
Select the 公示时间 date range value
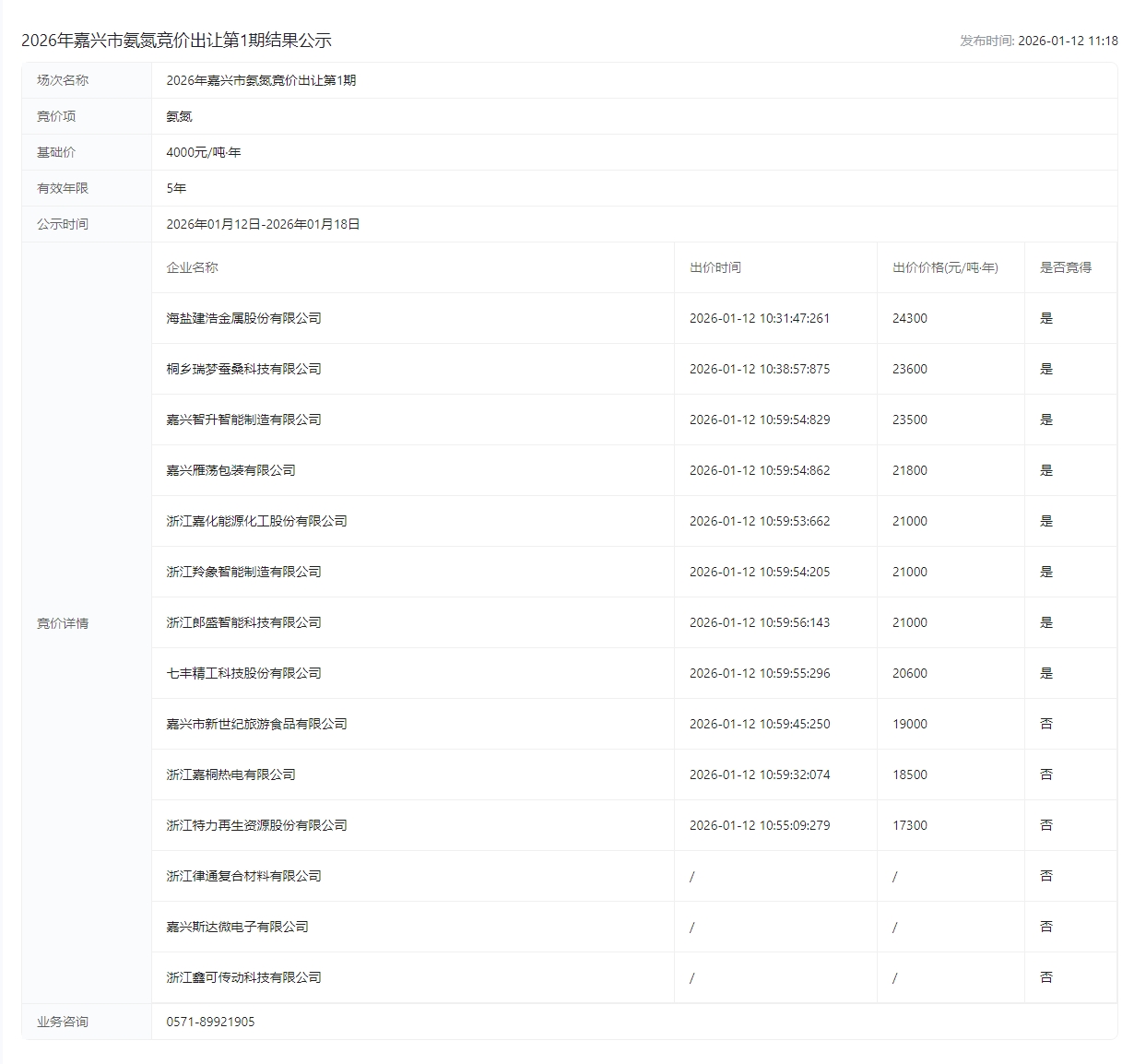pos(263,224)
